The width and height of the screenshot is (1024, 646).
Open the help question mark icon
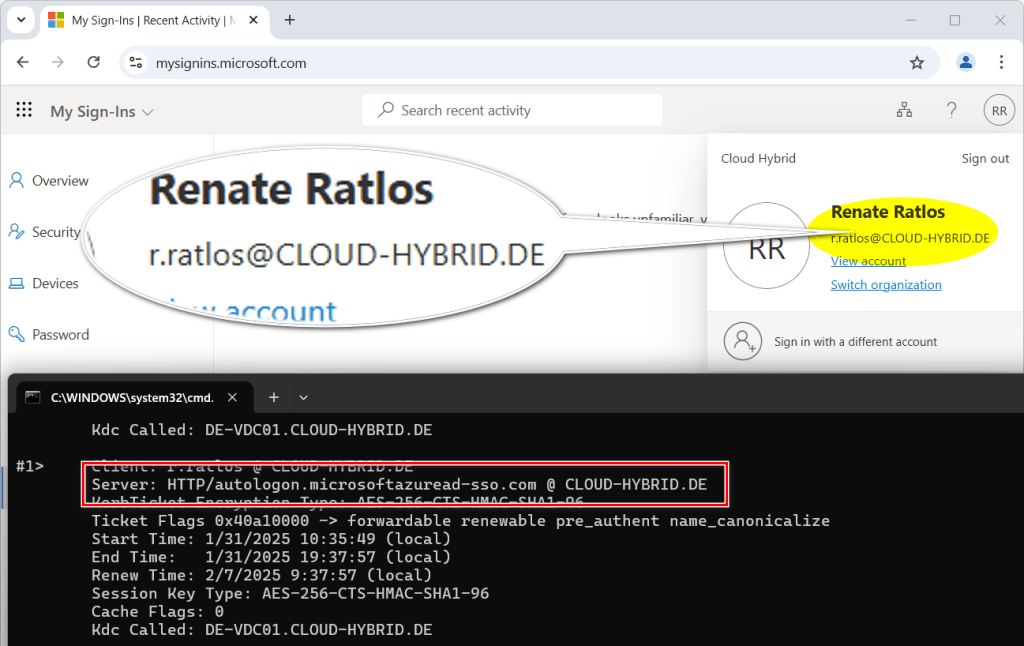pos(952,111)
